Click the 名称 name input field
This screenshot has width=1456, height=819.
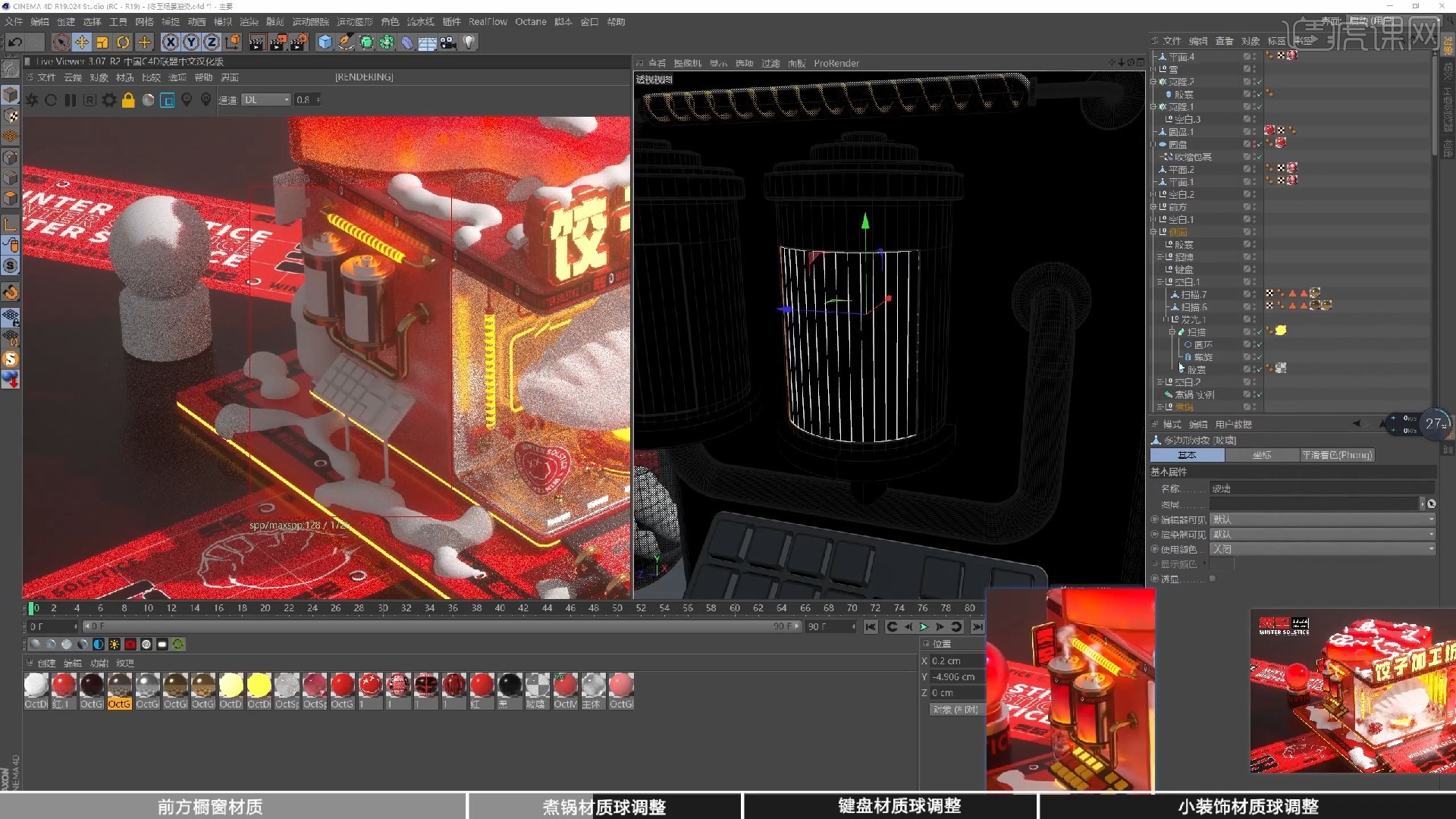(x=1322, y=489)
